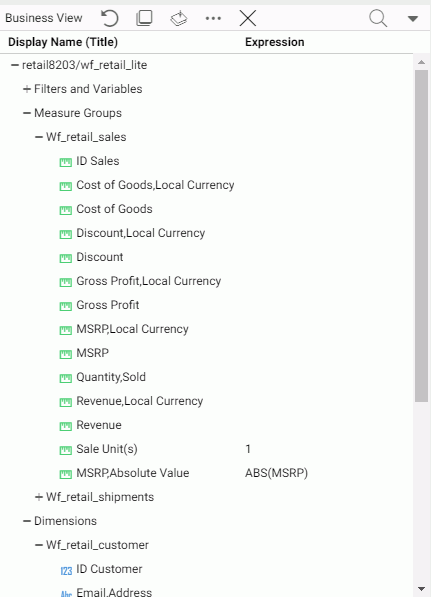431x597 pixels.
Task: Click the Display Name (Title) column header
Action: [x=63, y=42]
